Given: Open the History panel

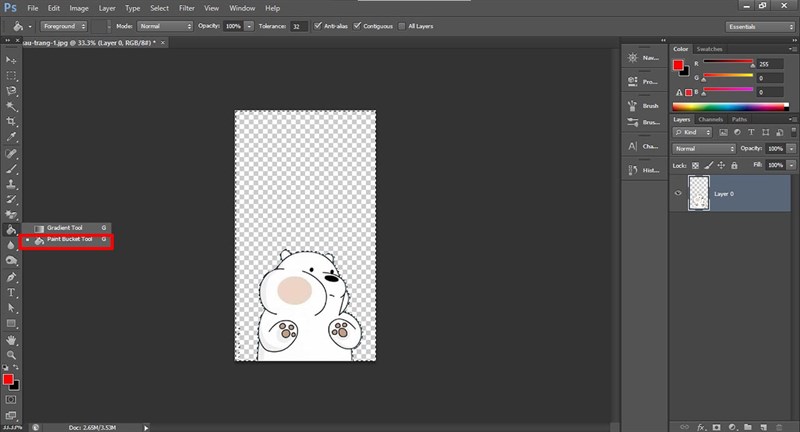Looking at the screenshot, I should (644, 170).
